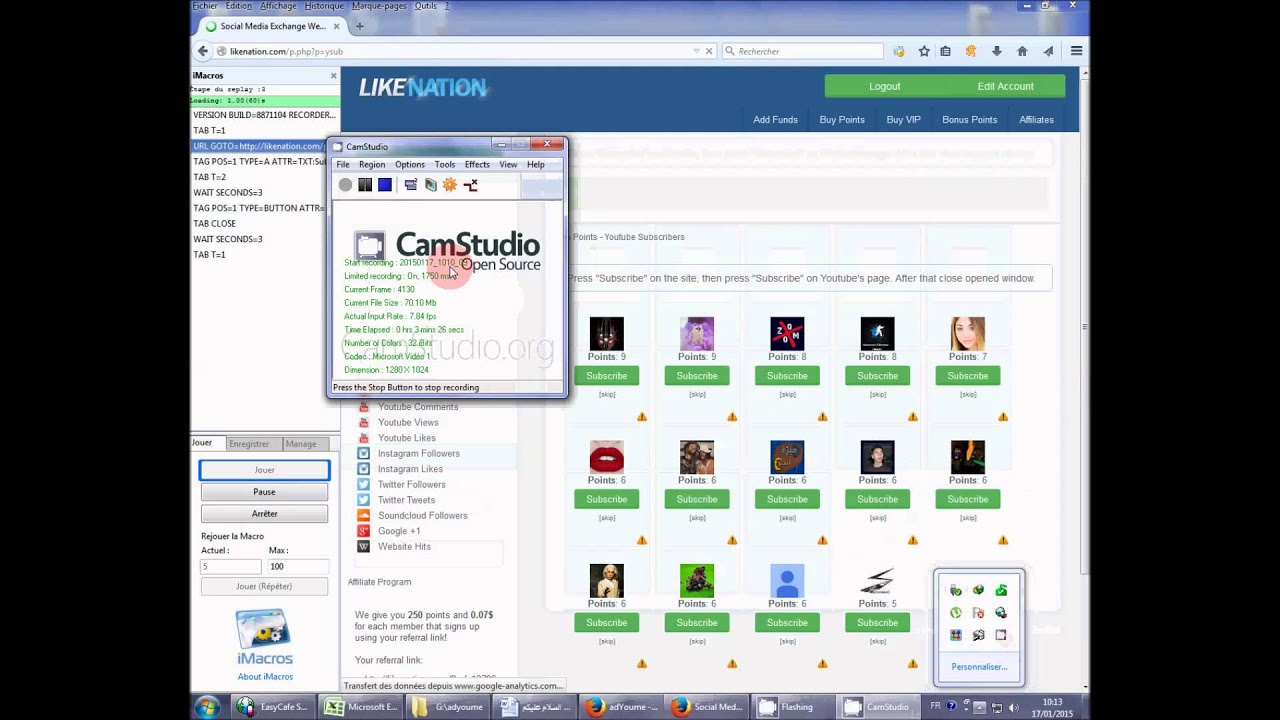Screen dimensions: 1280x720
Task: Open About iMacros link
Action: pyautogui.click(x=265, y=677)
